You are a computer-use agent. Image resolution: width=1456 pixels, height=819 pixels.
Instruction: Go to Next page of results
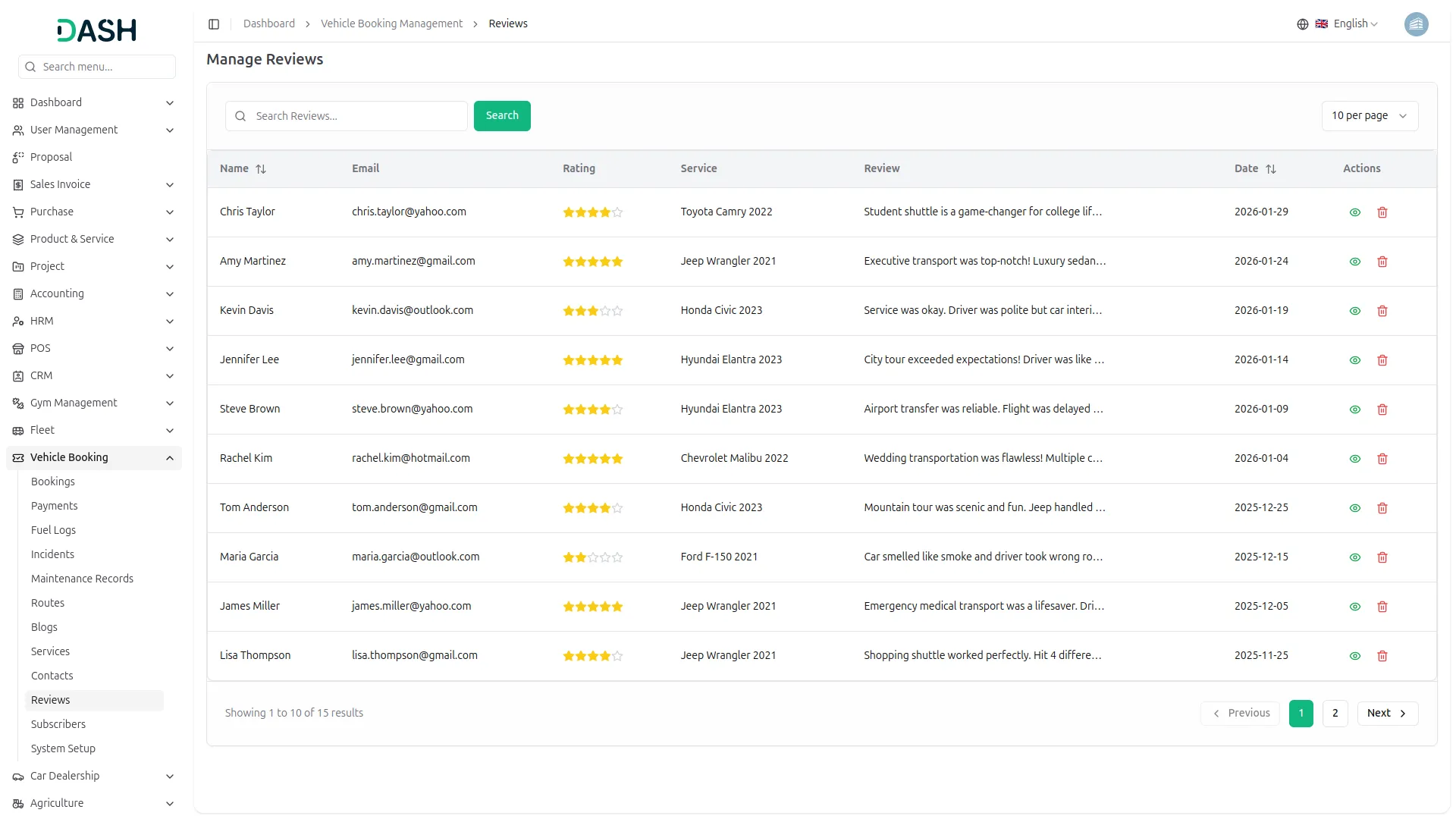click(x=1386, y=713)
